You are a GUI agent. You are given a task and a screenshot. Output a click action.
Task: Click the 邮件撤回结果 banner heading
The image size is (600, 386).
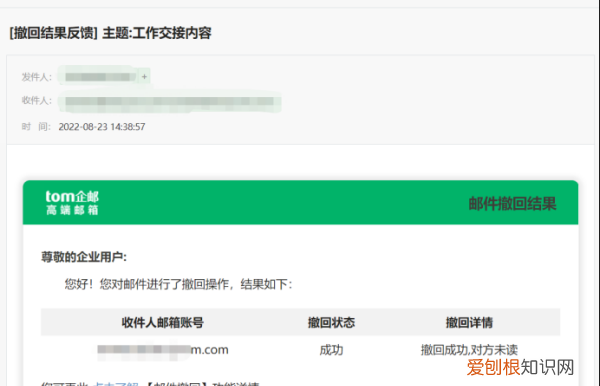[x=512, y=204]
